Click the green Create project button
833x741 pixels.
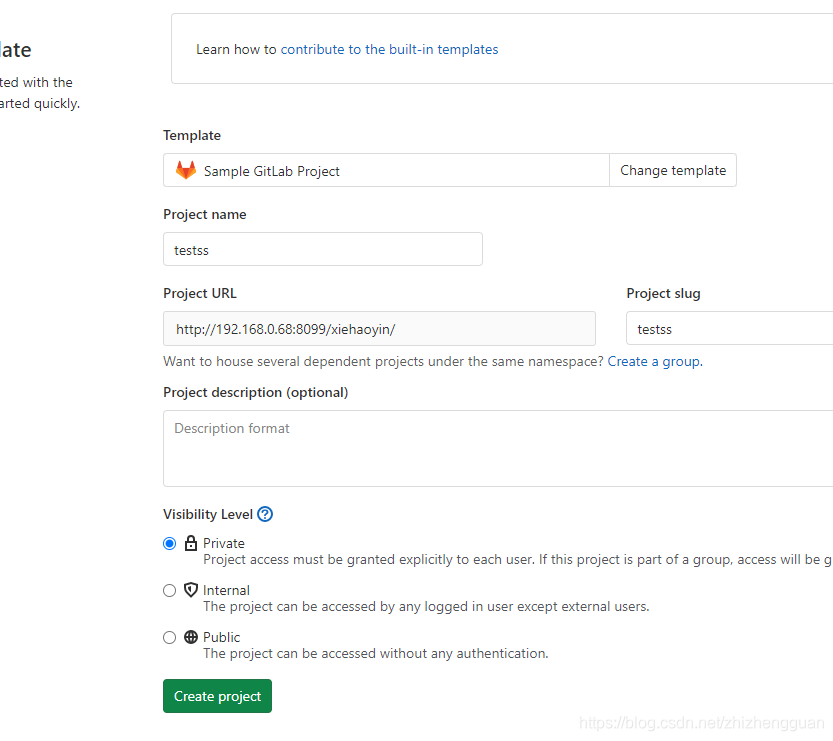[217, 696]
